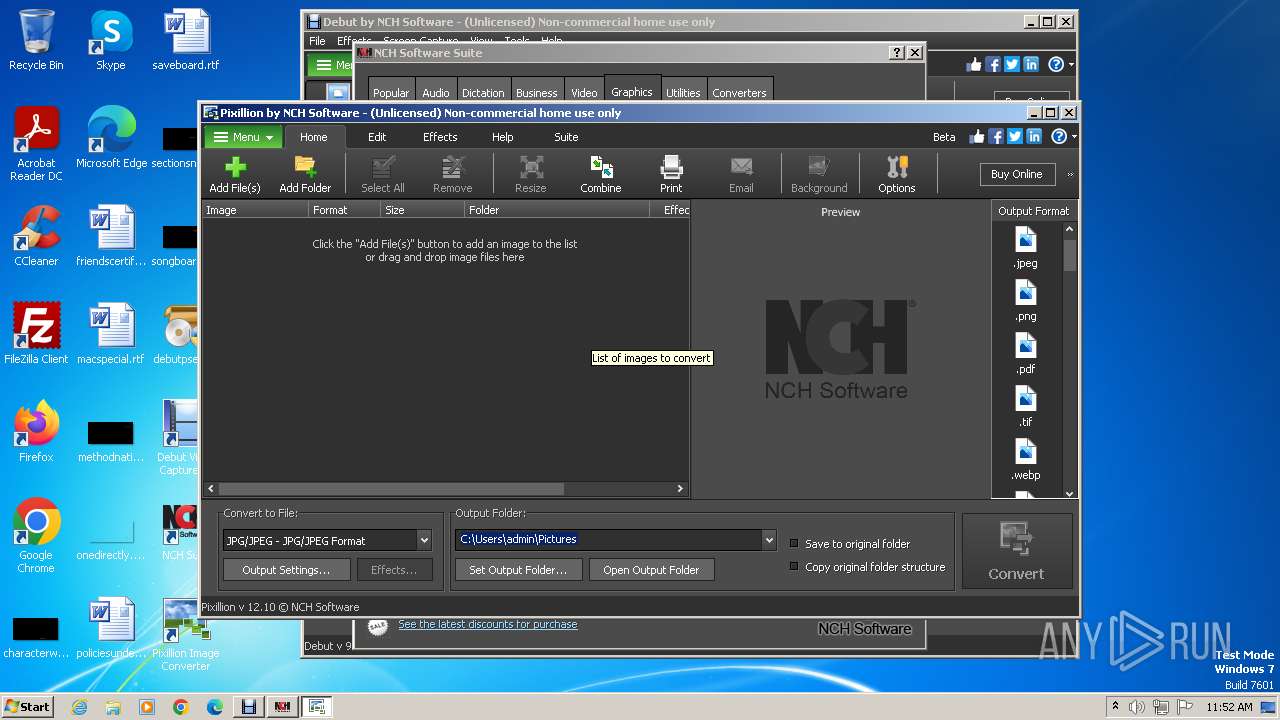Open the Help tab

click(x=503, y=137)
